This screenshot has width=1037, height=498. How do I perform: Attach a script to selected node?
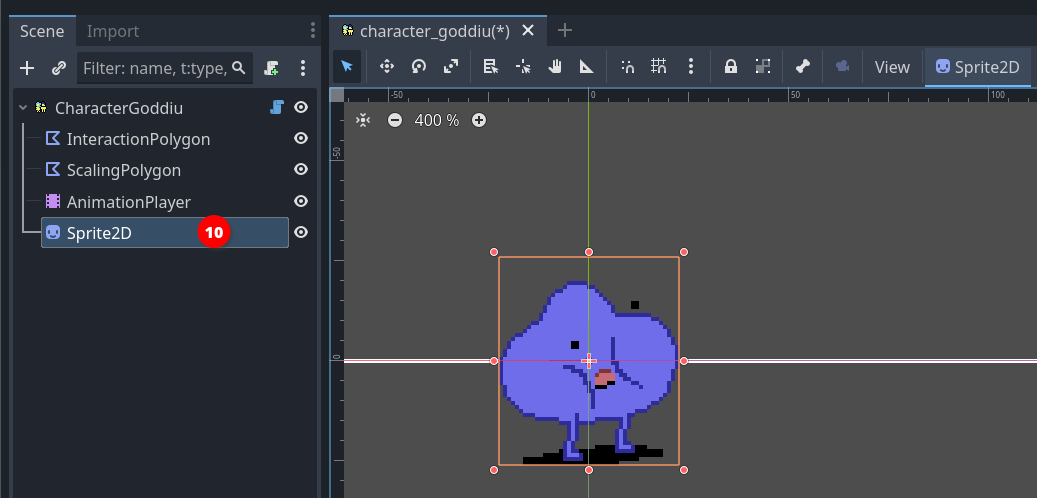[x=271, y=67]
